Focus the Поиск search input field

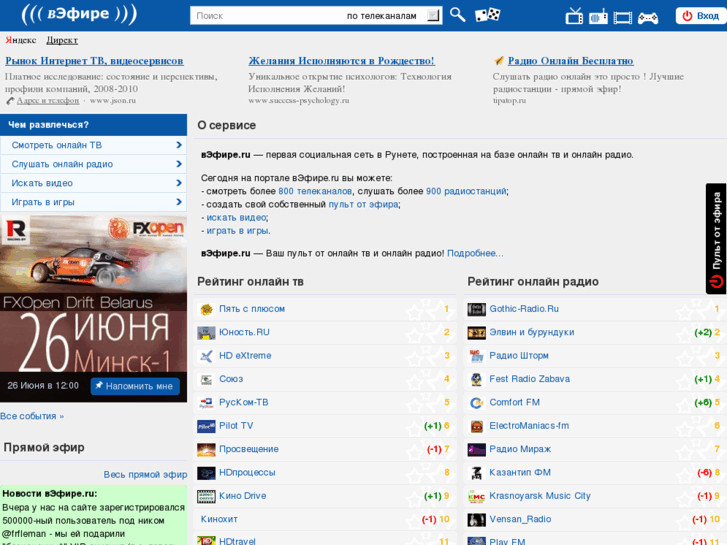click(x=267, y=16)
